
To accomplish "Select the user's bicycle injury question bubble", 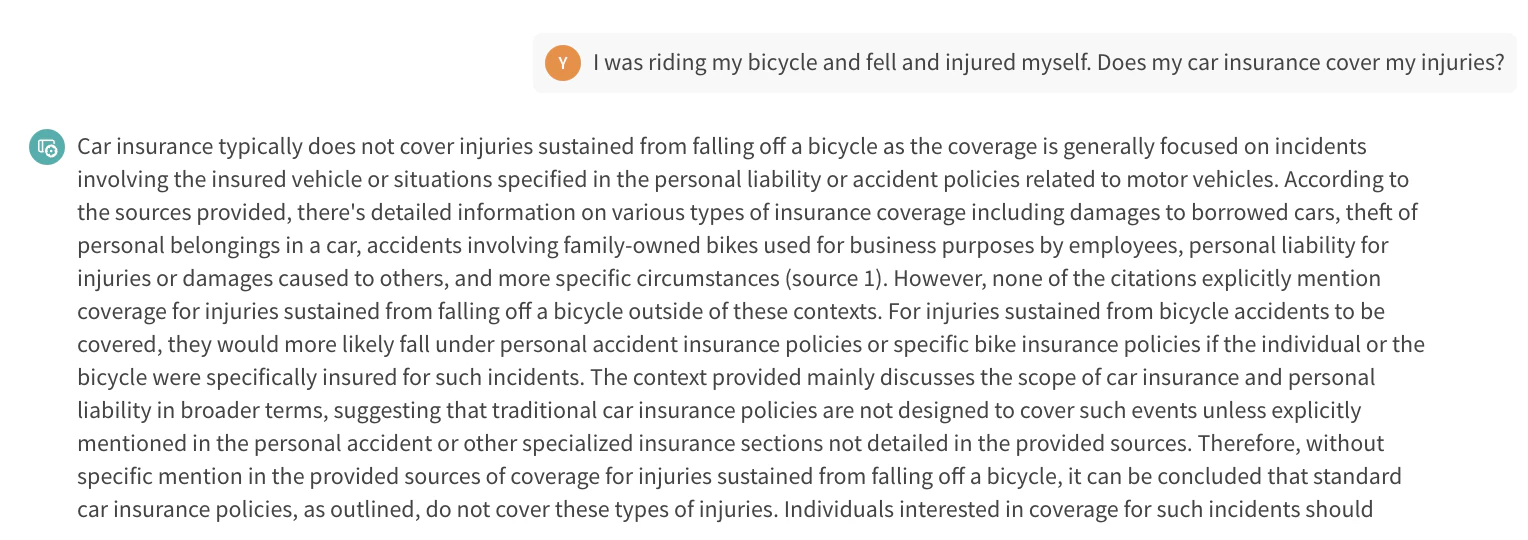I will (1024, 63).
